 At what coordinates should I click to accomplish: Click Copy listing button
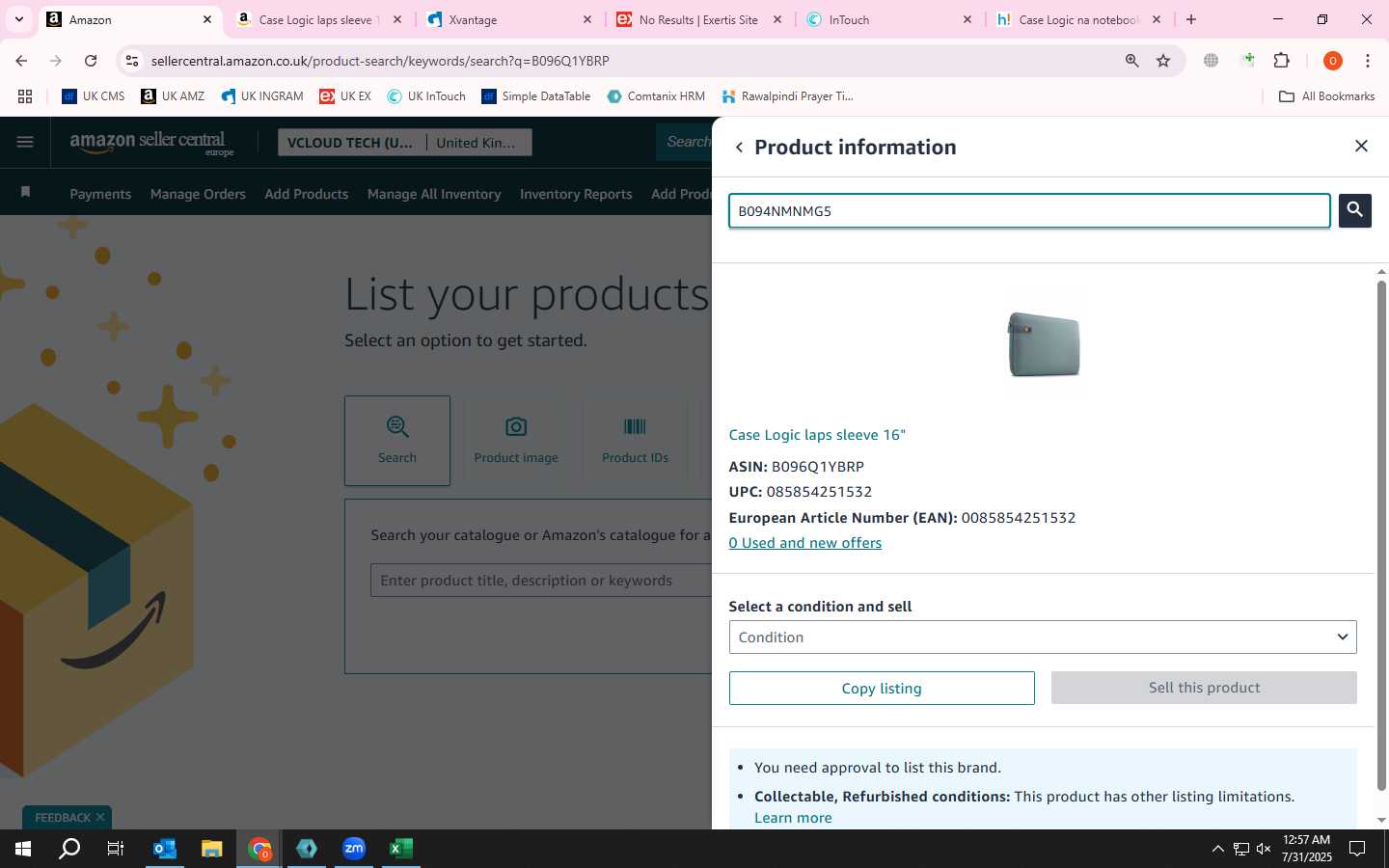pos(882,688)
